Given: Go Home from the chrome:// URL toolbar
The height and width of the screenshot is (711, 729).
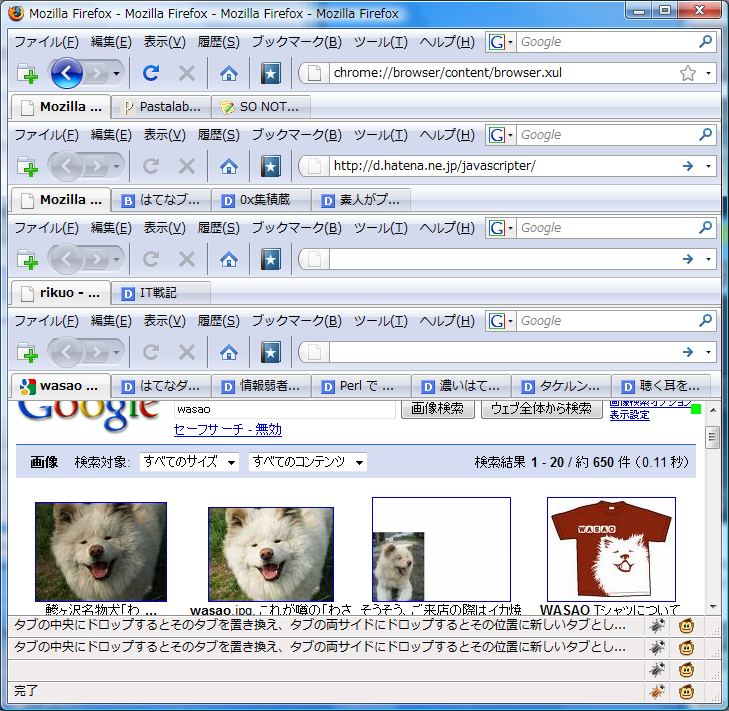Looking at the screenshot, I should tap(229, 73).
